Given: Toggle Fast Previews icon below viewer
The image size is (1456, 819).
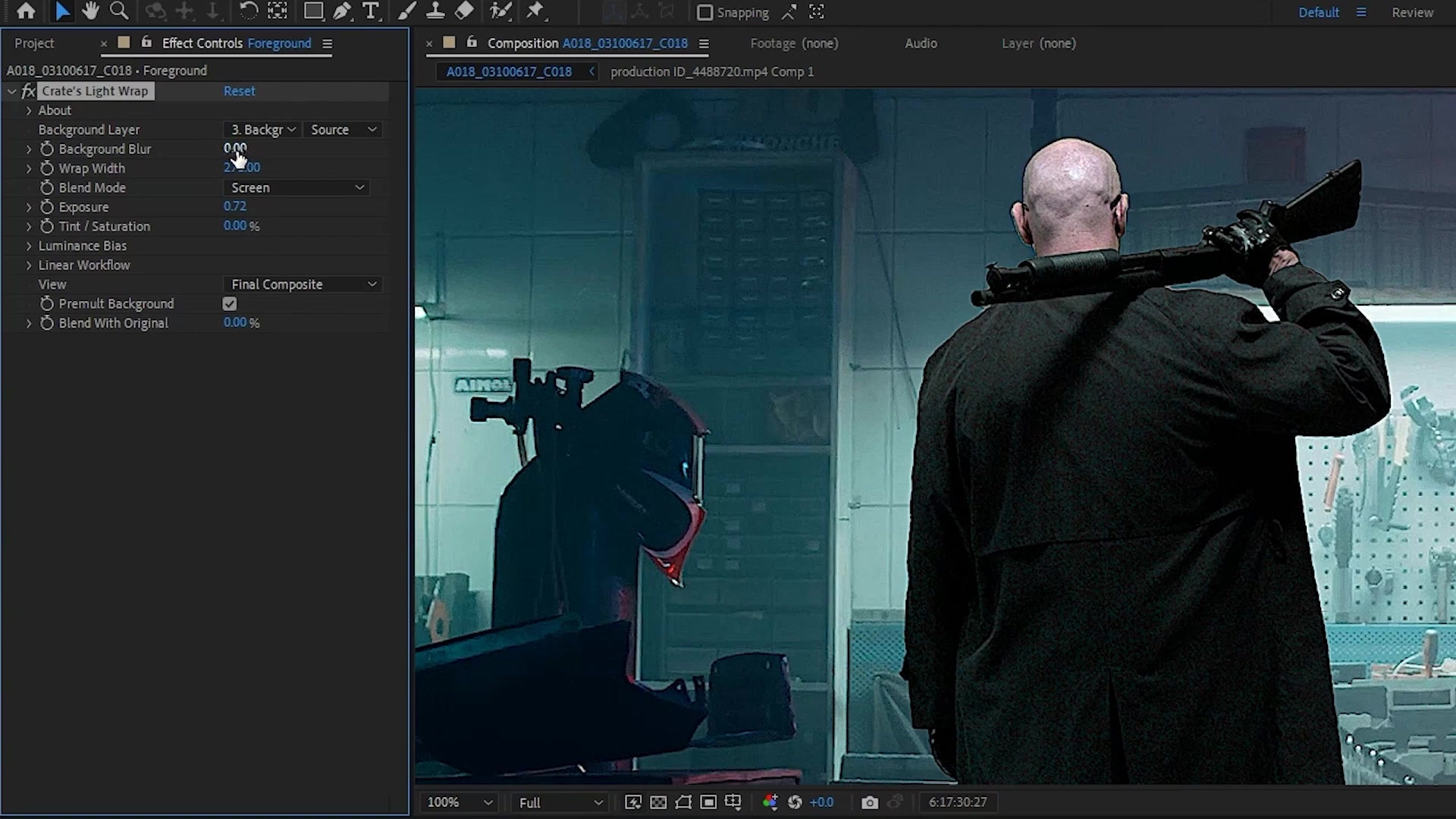Looking at the screenshot, I should point(633,802).
